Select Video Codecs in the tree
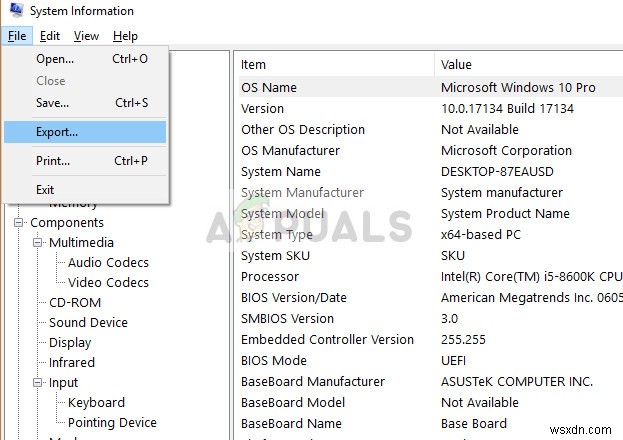623x440 pixels. point(108,283)
